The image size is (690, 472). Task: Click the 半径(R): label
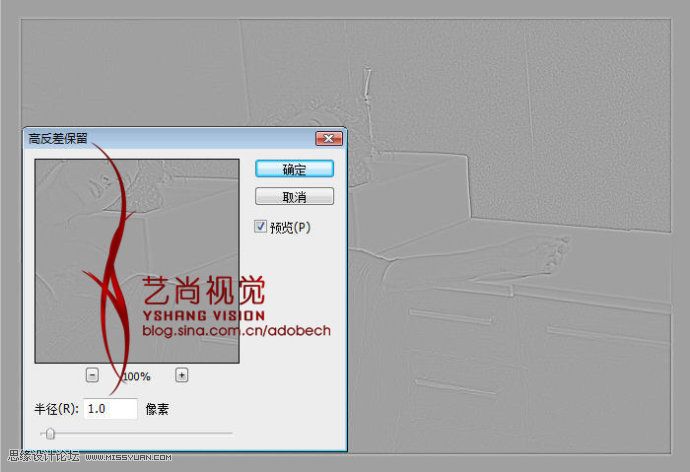click(x=57, y=409)
